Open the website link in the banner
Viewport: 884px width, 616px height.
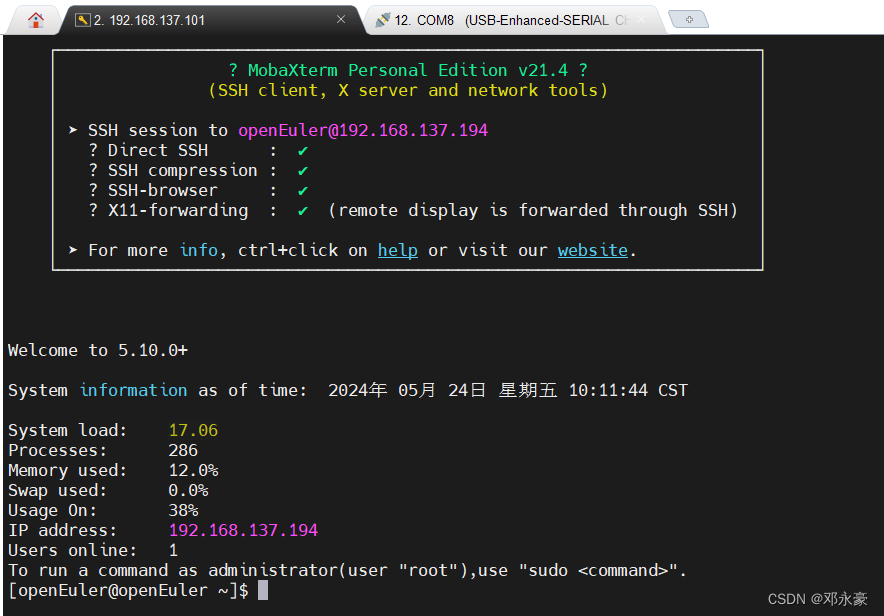click(x=593, y=250)
